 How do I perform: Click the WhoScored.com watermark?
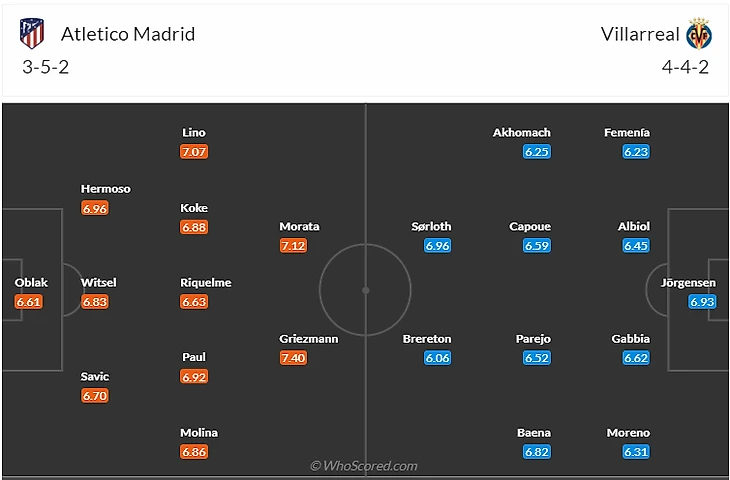pyautogui.click(x=363, y=466)
